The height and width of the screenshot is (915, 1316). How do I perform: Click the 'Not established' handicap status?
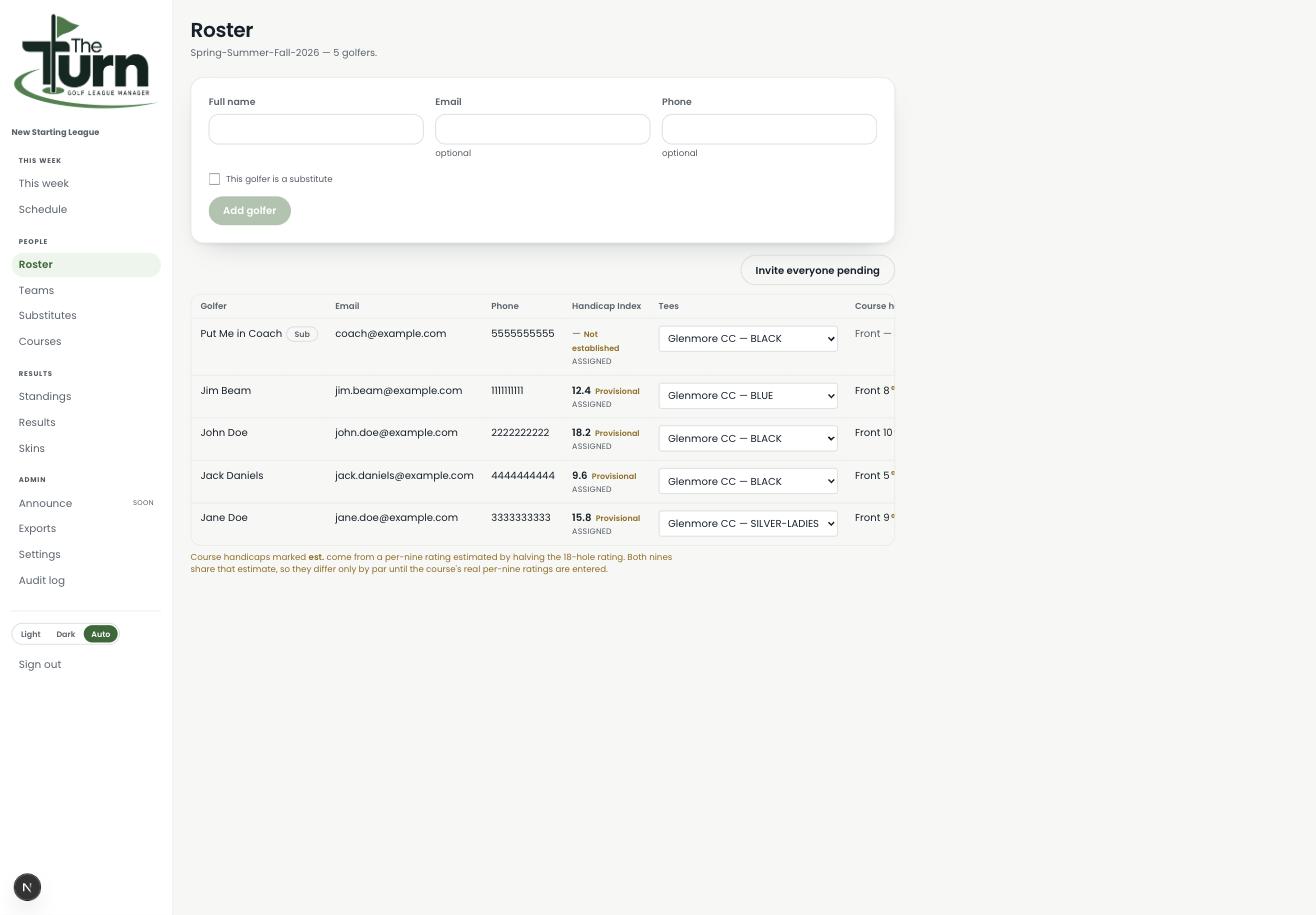597,341
